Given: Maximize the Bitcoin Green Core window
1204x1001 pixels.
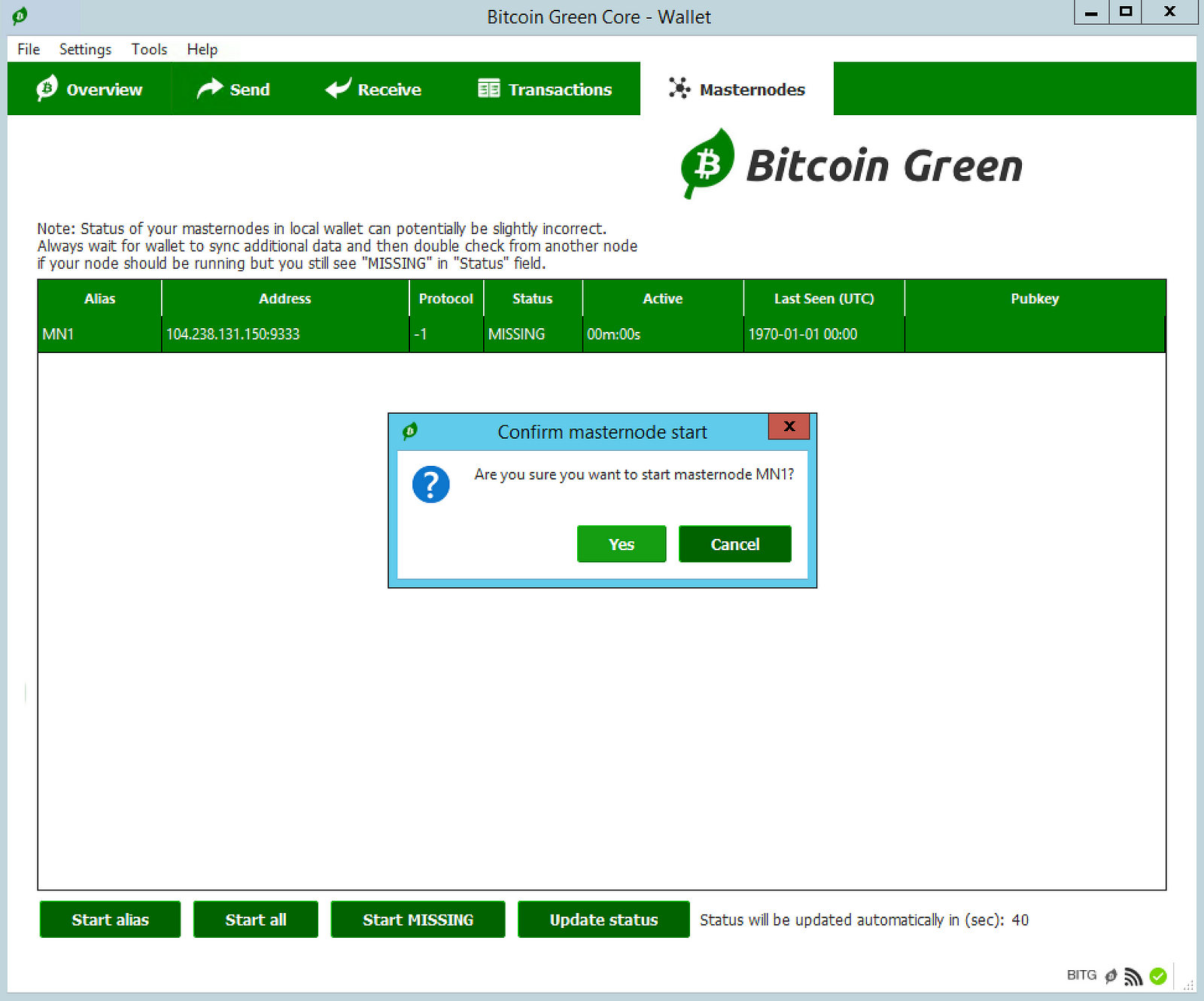Looking at the screenshot, I should (x=1126, y=12).
